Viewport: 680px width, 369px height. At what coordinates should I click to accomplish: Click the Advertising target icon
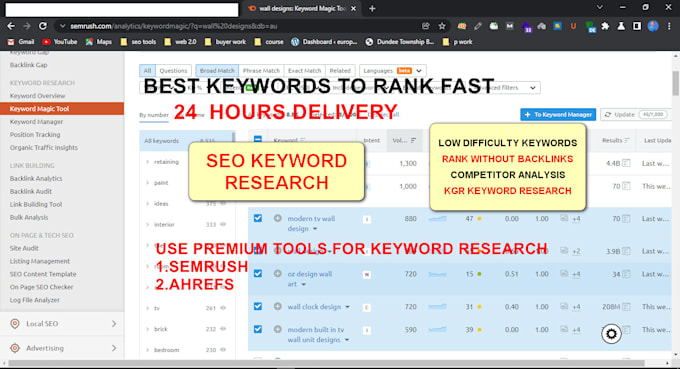[15, 348]
